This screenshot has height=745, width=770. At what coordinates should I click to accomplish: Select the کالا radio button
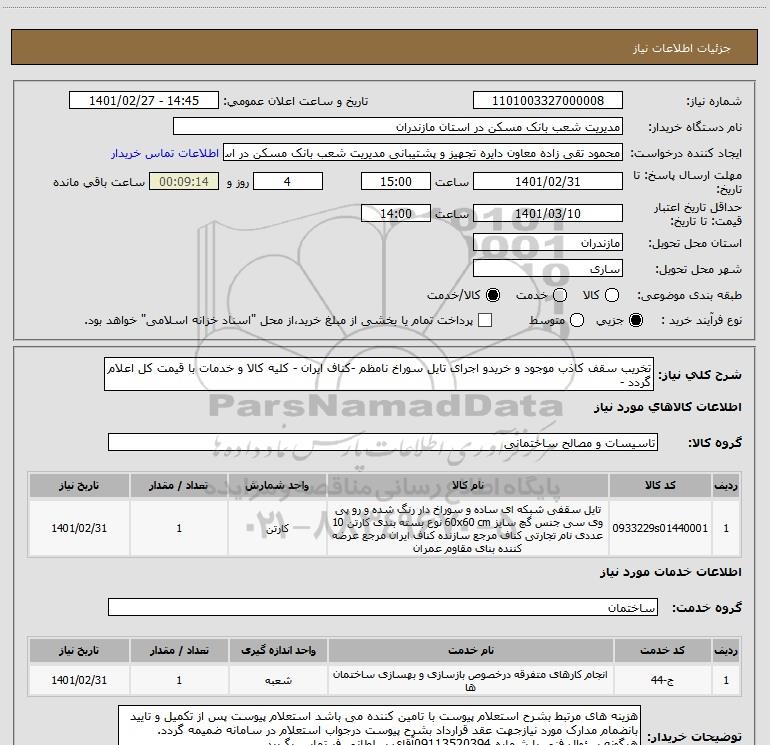612,295
